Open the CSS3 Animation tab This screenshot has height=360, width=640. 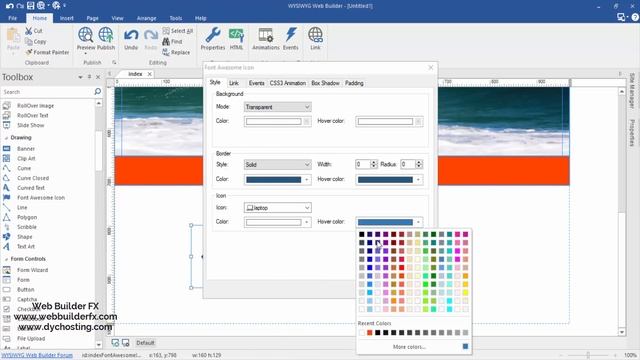288,83
